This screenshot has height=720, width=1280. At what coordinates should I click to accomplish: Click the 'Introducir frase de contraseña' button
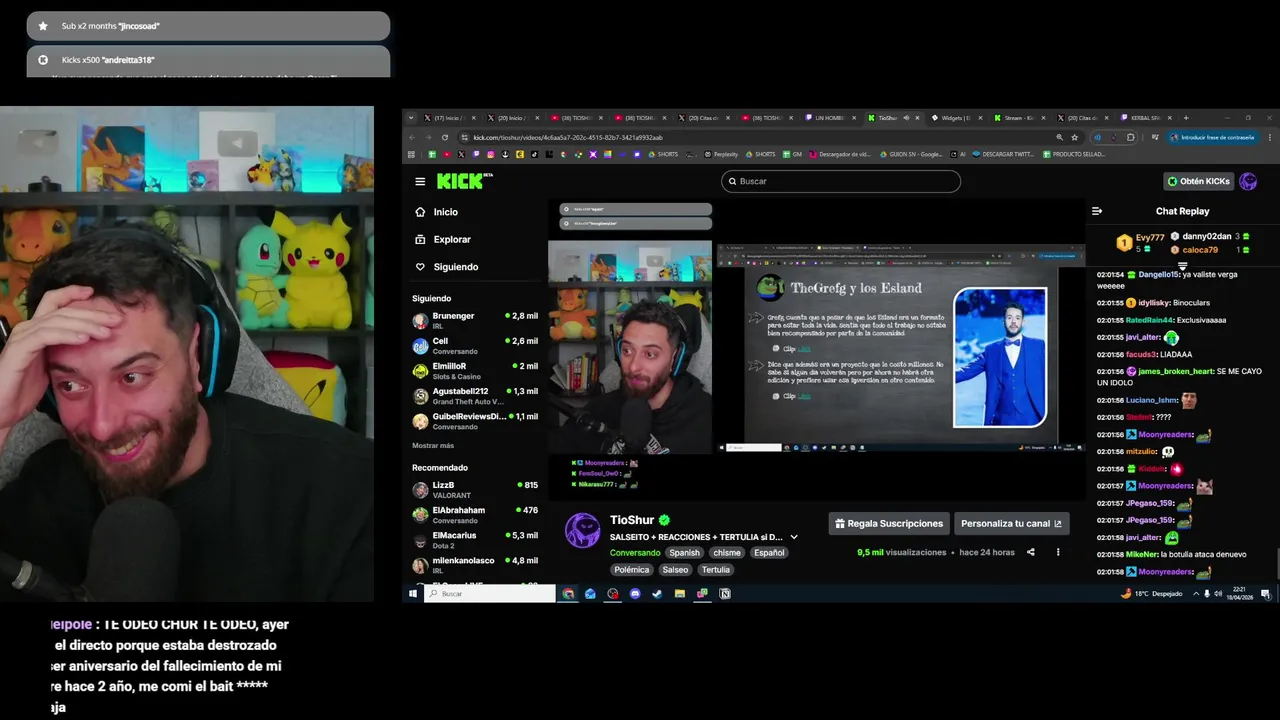pyautogui.click(x=1212, y=137)
